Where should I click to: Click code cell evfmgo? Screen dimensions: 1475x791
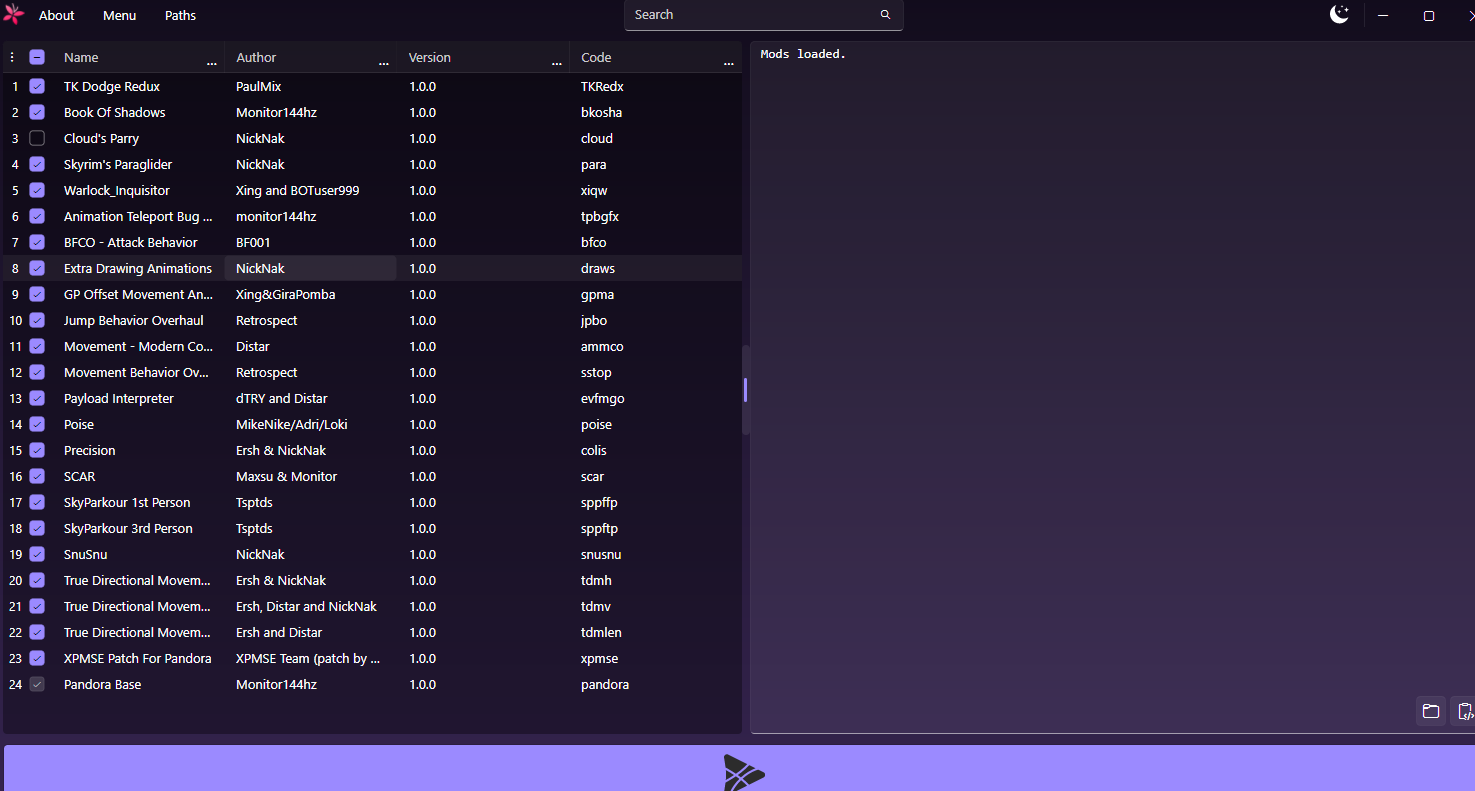pyautogui.click(x=603, y=398)
